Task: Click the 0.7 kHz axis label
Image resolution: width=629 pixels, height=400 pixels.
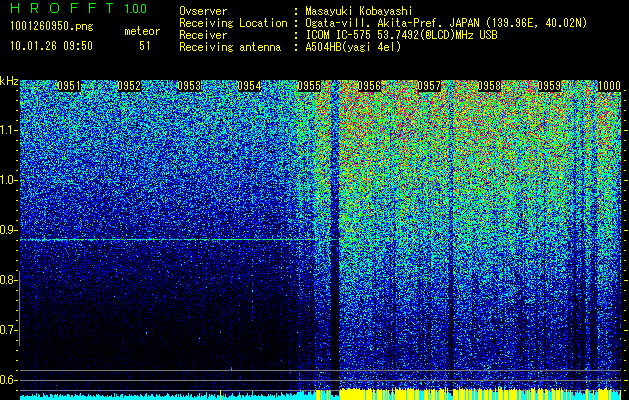Action: coord(8,330)
